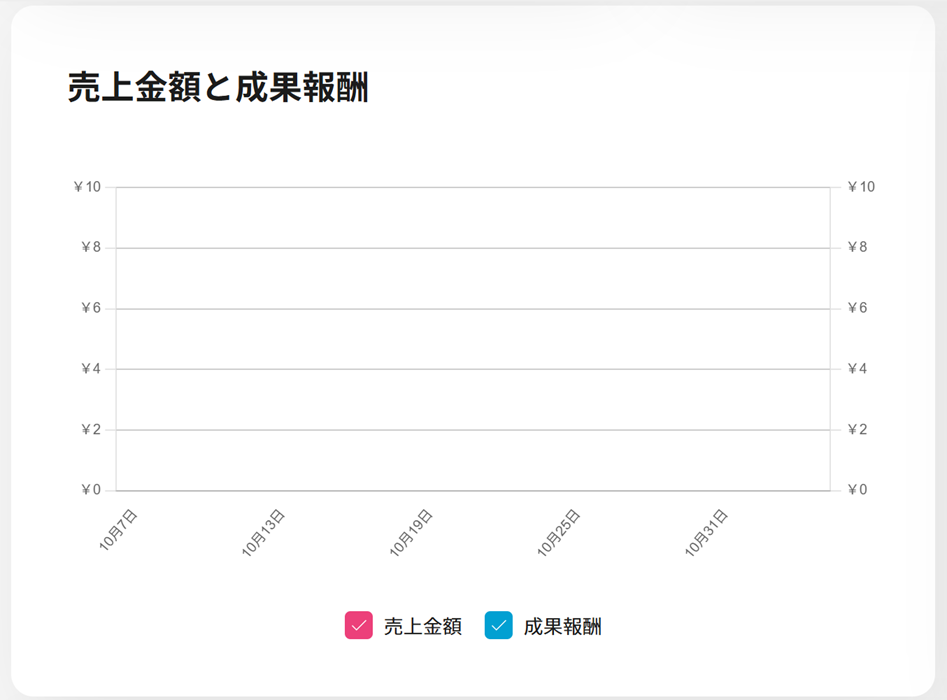Click the ¥0 label on left axis
This screenshot has width=947, height=700.
[91, 490]
